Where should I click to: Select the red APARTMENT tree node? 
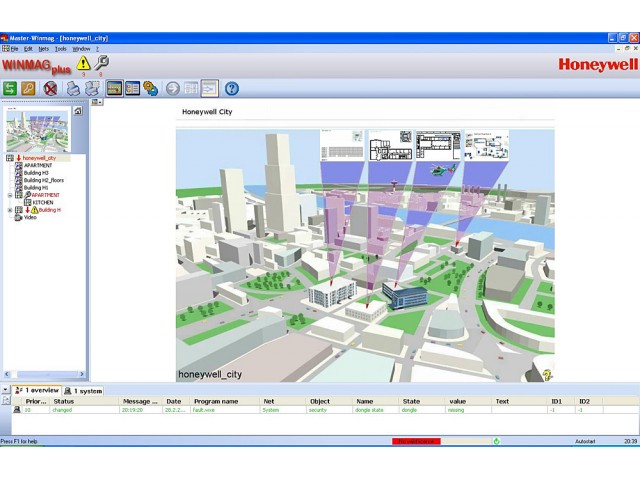[45, 195]
